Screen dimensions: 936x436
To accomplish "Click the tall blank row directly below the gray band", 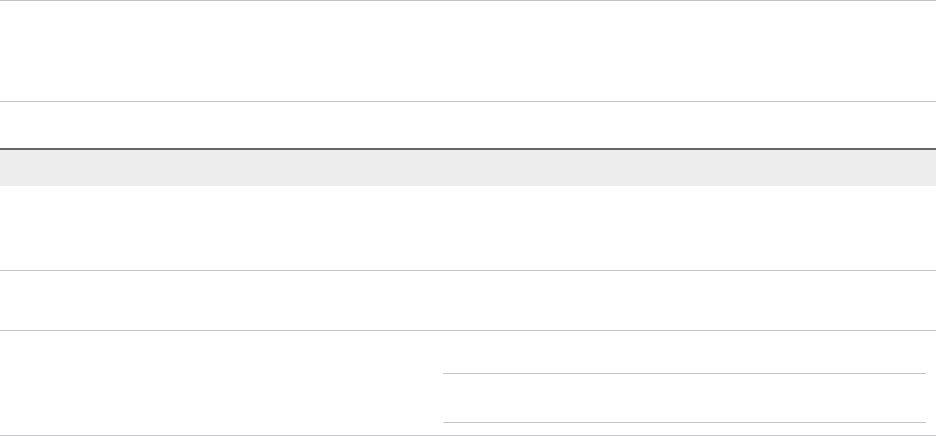I will pos(468,228).
